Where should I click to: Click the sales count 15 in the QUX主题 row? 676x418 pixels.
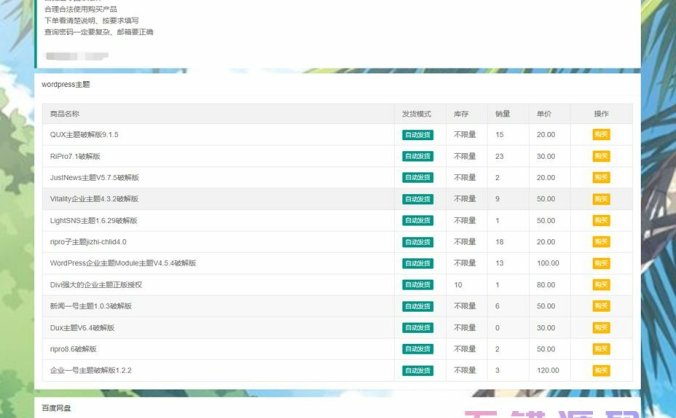coord(499,134)
